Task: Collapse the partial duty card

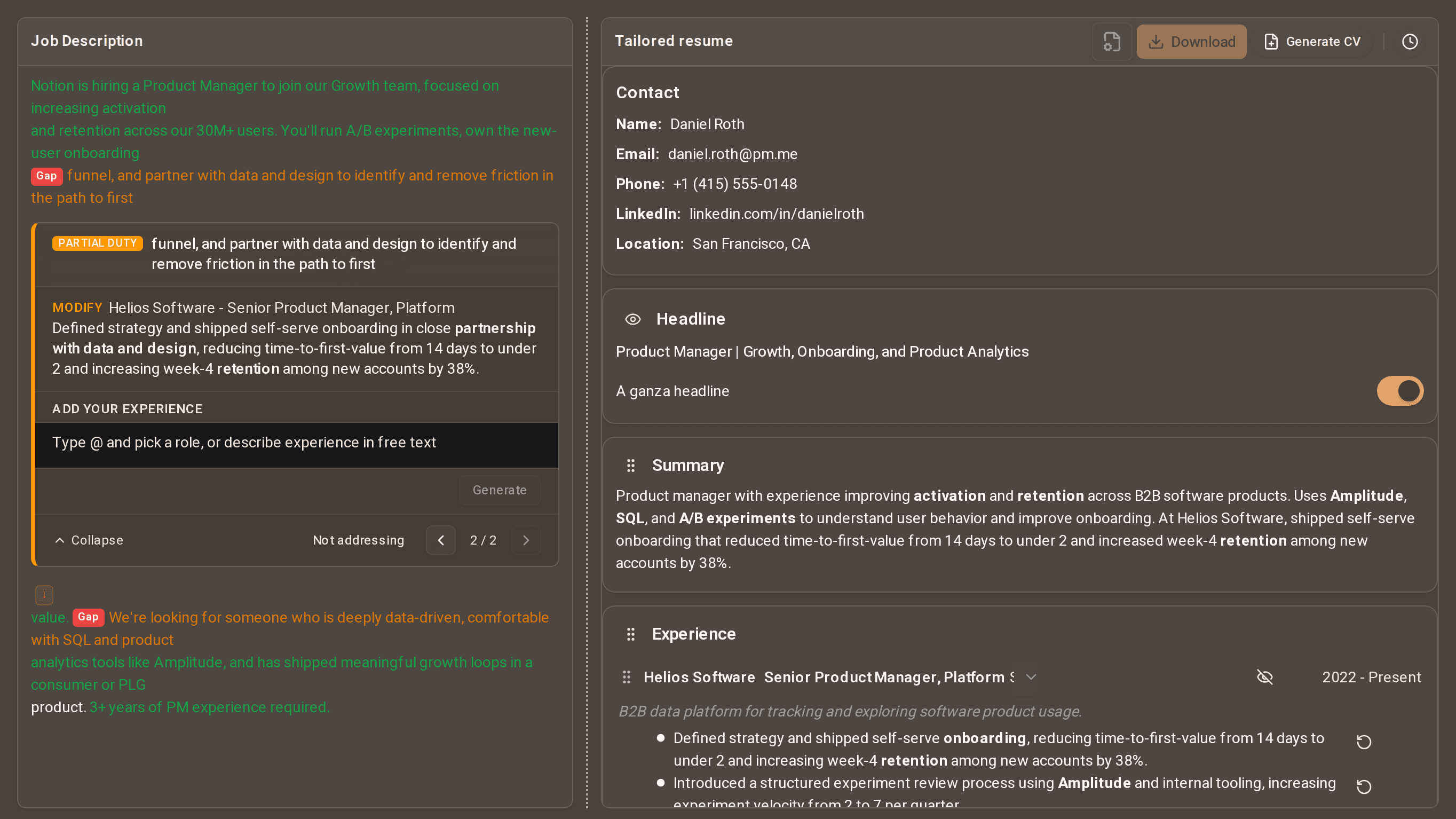Action: click(x=89, y=540)
